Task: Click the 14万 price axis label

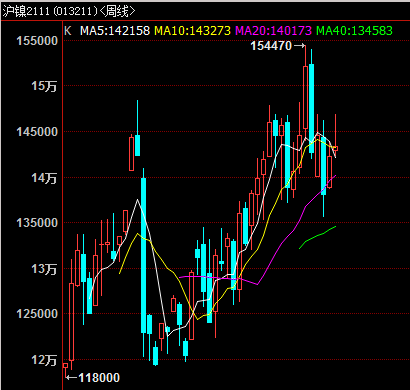Action: click(x=44, y=178)
